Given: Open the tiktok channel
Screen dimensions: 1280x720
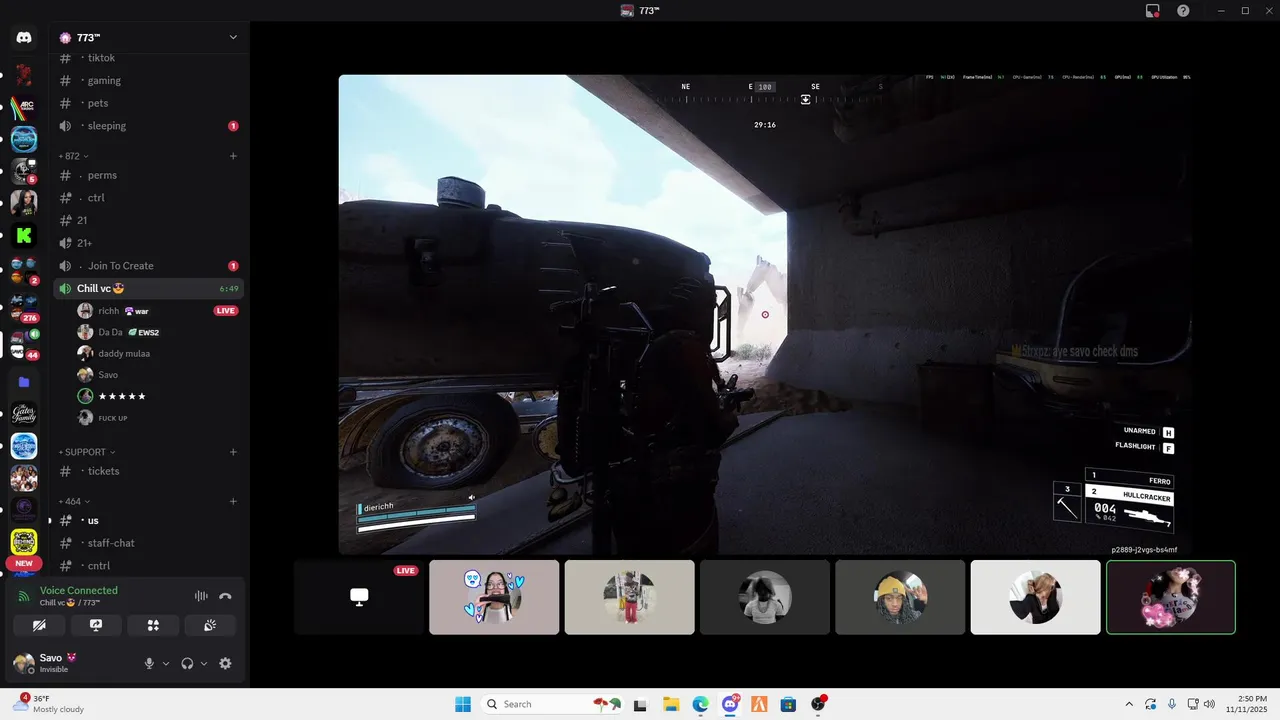Looking at the screenshot, I should pos(148,58).
